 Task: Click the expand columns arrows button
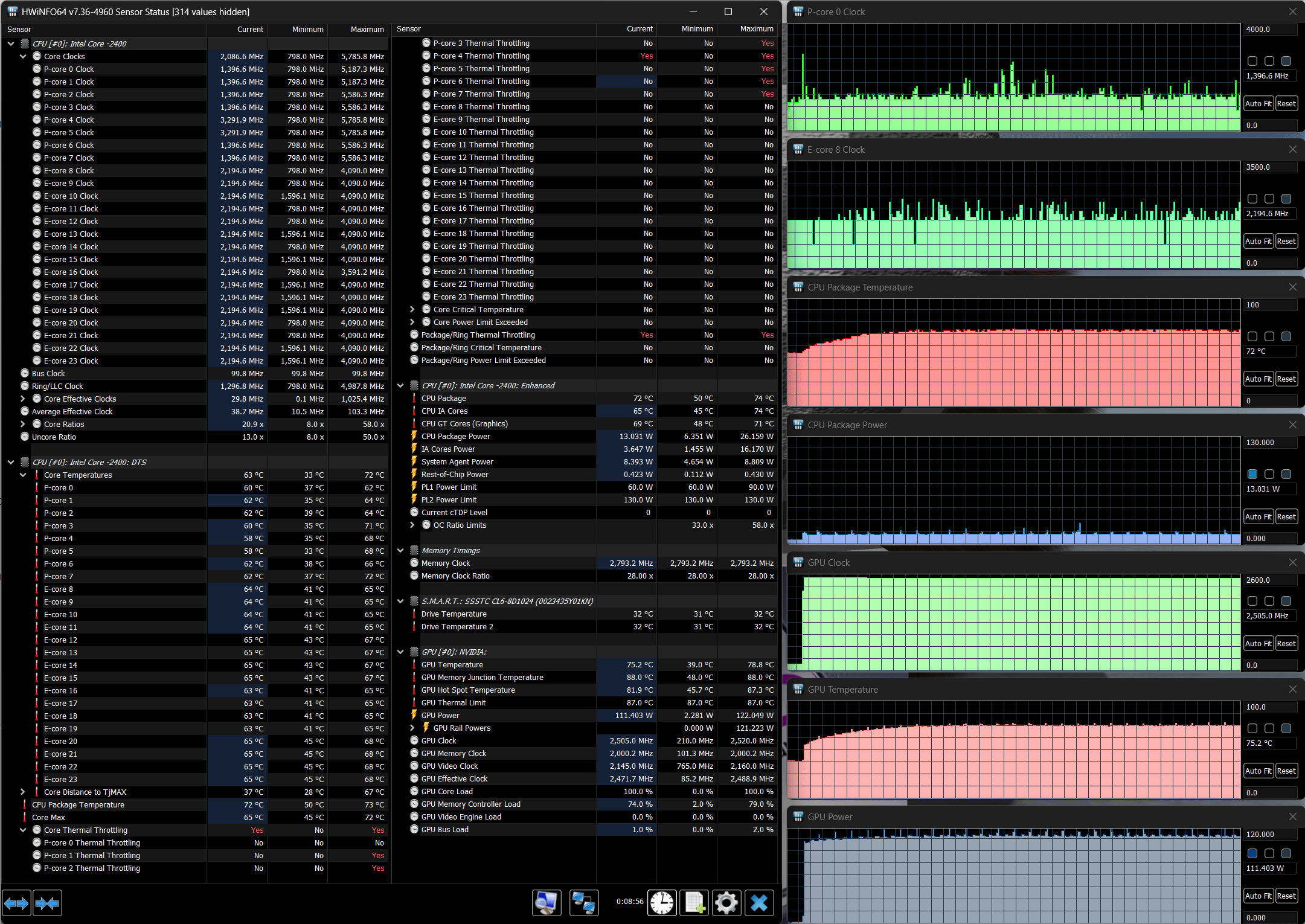(x=16, y=903)
